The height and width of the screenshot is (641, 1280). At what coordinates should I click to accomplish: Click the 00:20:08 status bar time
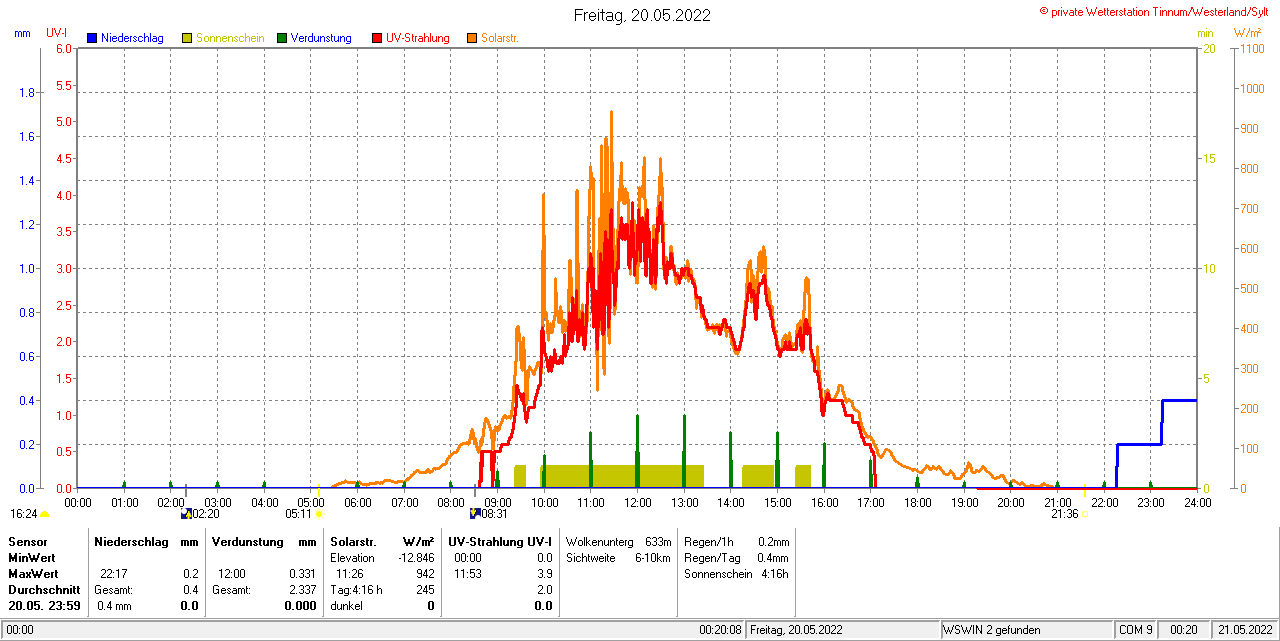[x=720, y=630]
